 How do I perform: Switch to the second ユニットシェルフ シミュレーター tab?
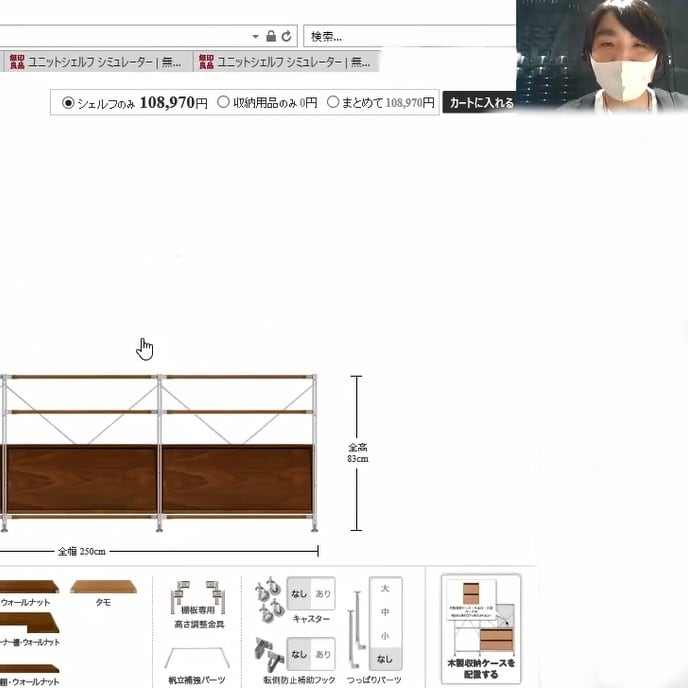pyautogui.click(x=288, y=62)
